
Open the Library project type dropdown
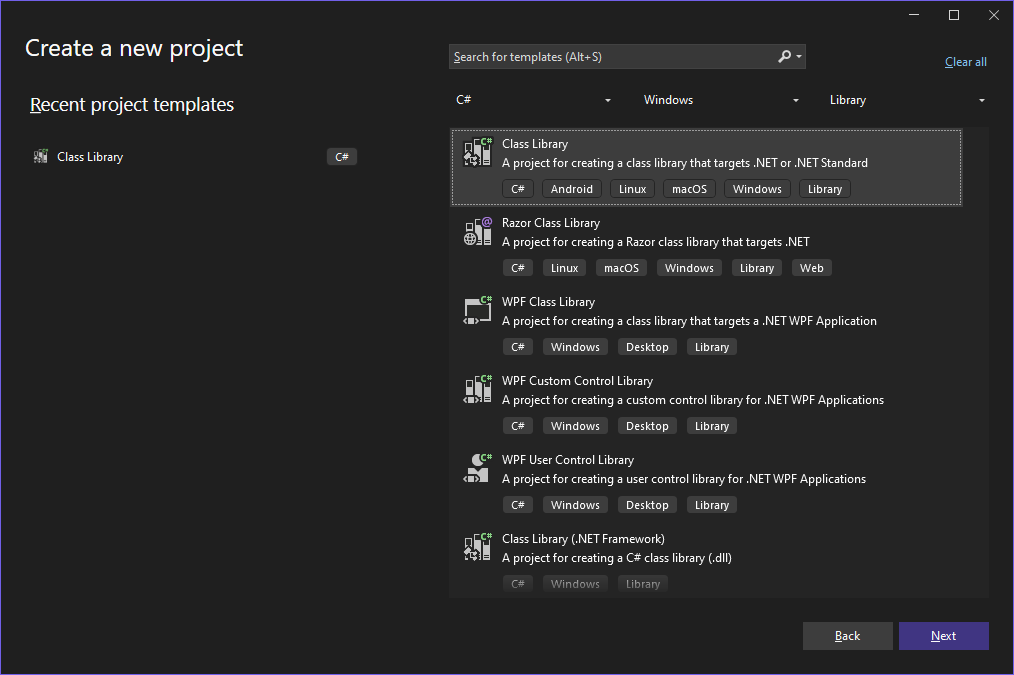[x=907, y=100]
